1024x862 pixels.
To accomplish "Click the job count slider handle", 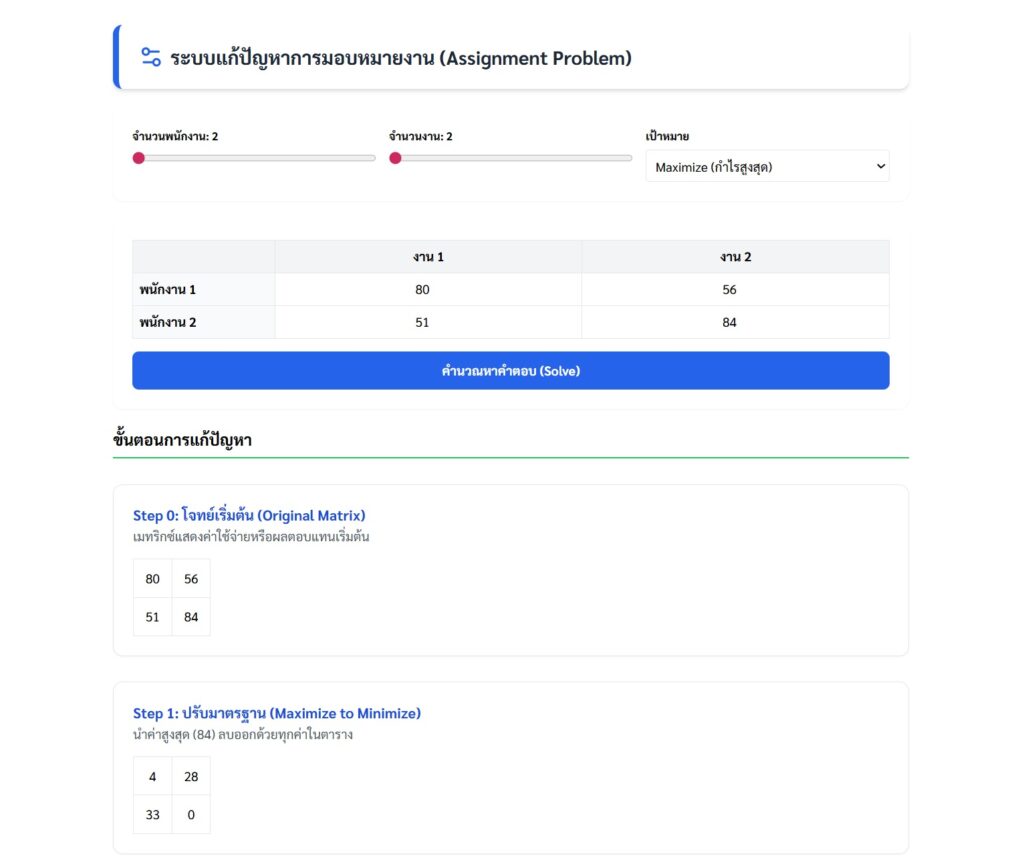I will tap(396, 158).
